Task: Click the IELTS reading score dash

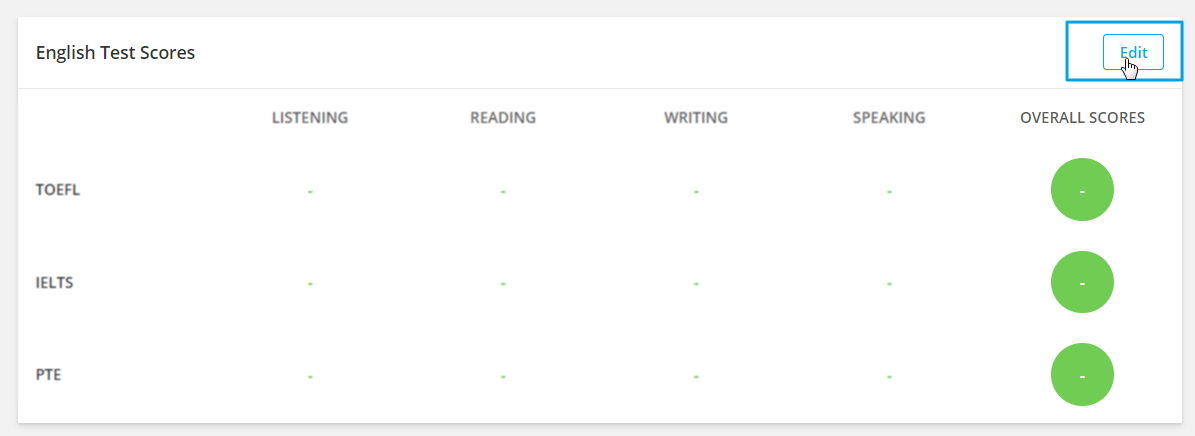Action: click(503, 284)
